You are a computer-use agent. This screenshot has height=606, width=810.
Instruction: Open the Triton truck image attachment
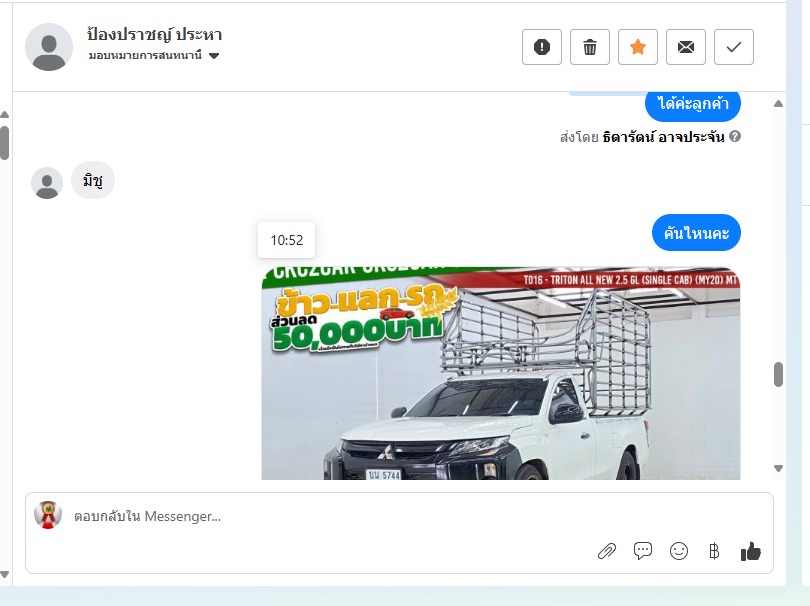pos(501,374)
